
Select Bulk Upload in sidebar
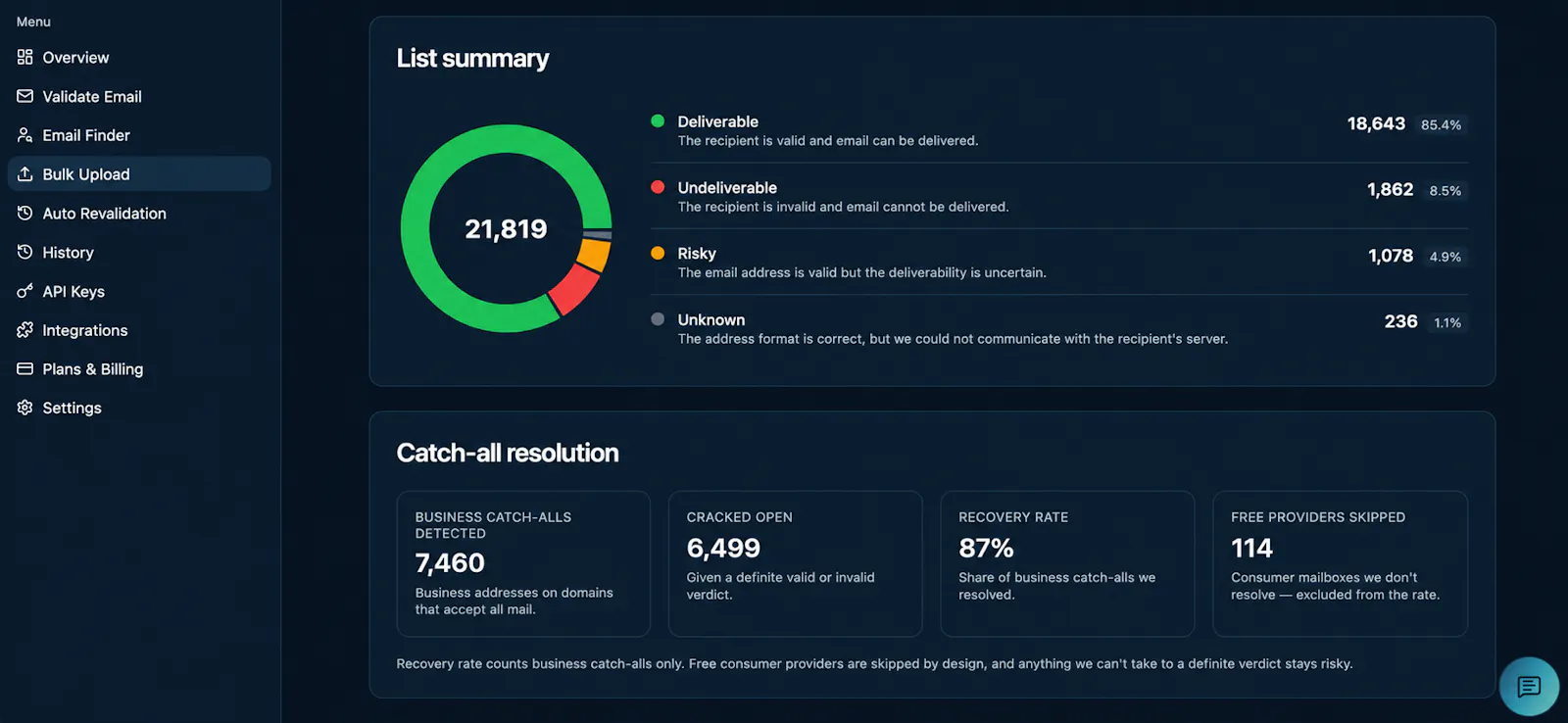pyautogui.click(x=139, y=173)
